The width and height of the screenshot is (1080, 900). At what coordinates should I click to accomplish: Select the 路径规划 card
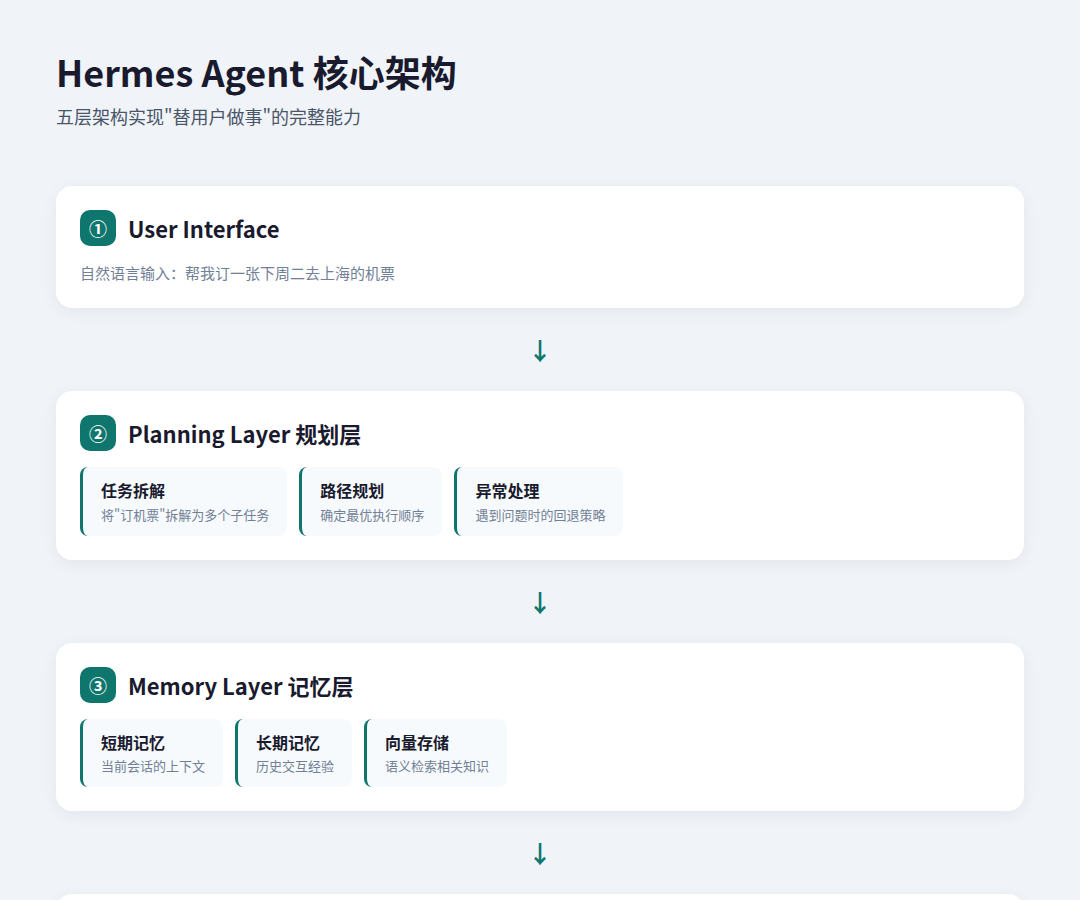(371, 502)
